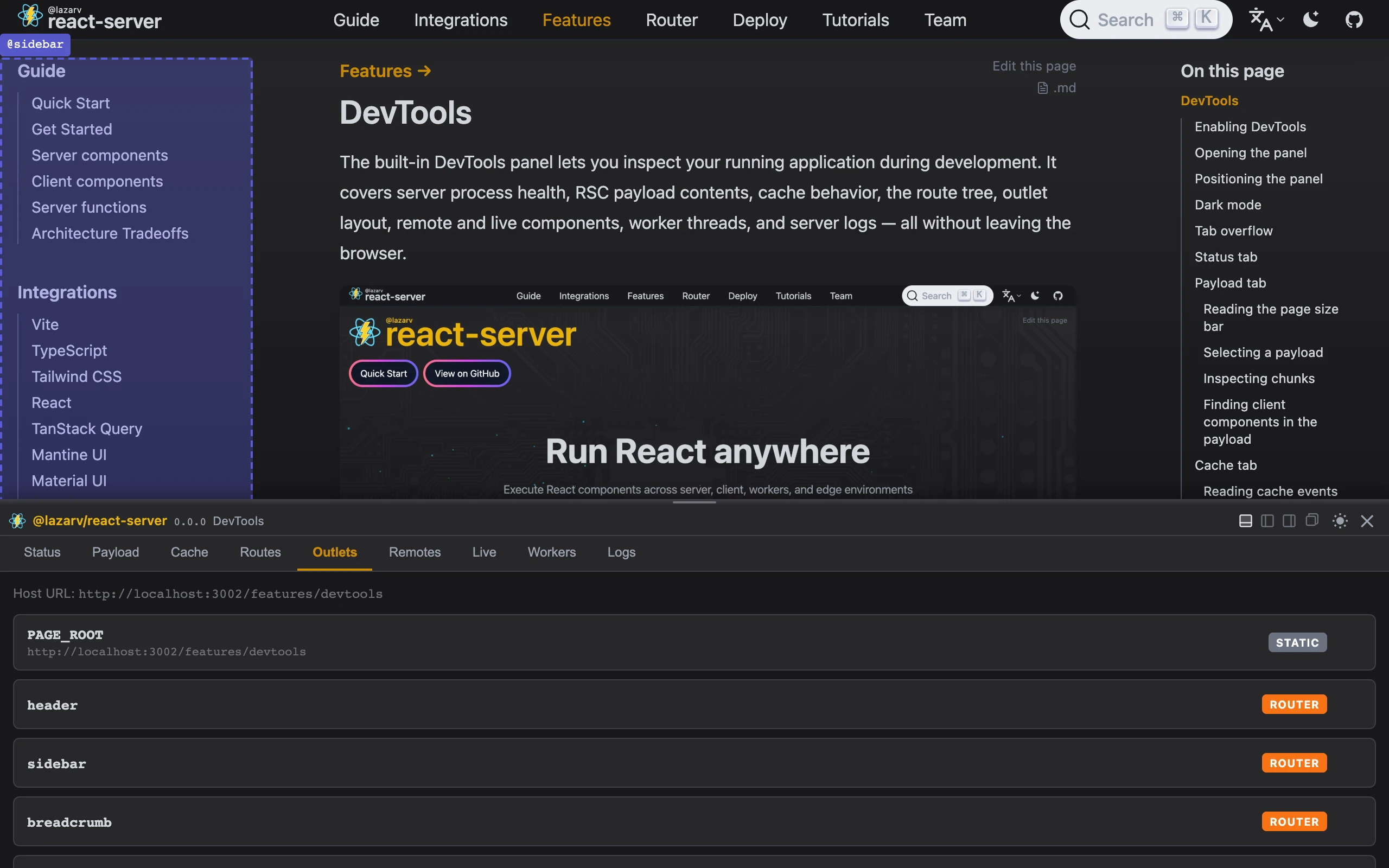The width and height of the screenshot is (1389, 868).
Task: Toggle the @sidebar outlet highlight label
Action: 36,44
